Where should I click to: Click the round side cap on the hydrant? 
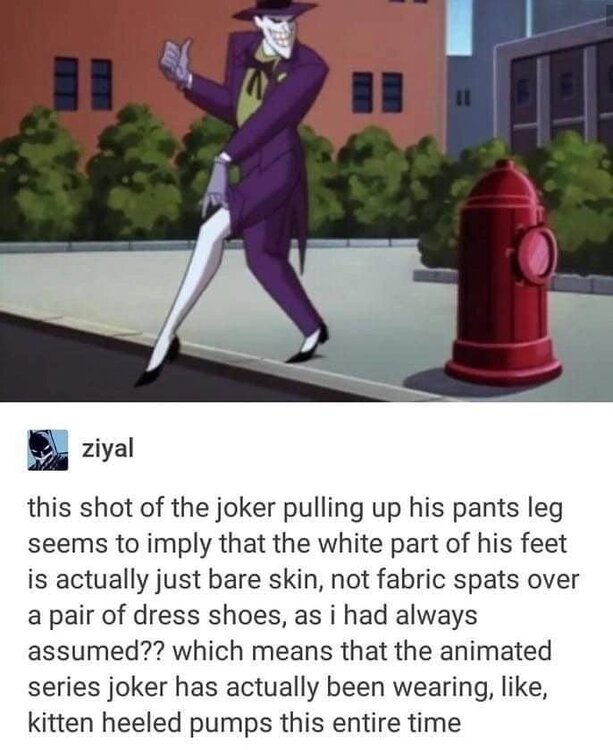point(539,253)
